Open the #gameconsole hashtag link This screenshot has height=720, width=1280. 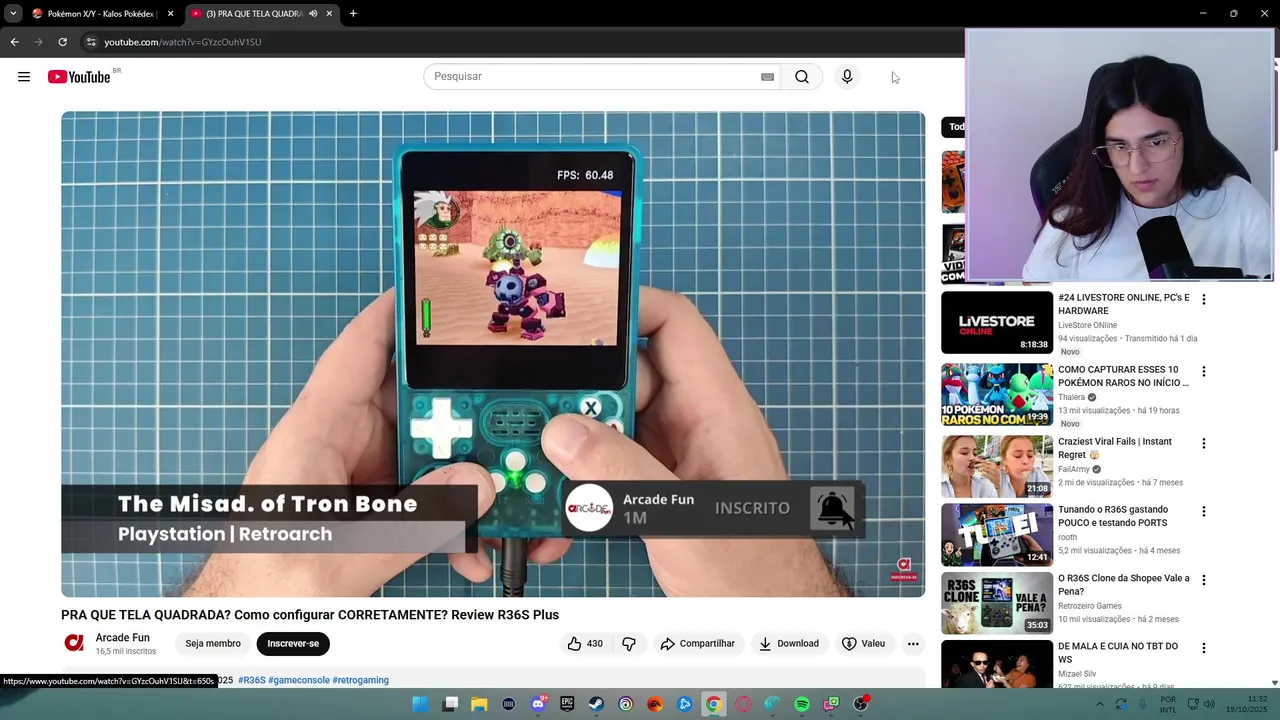(x=299, y=680)
